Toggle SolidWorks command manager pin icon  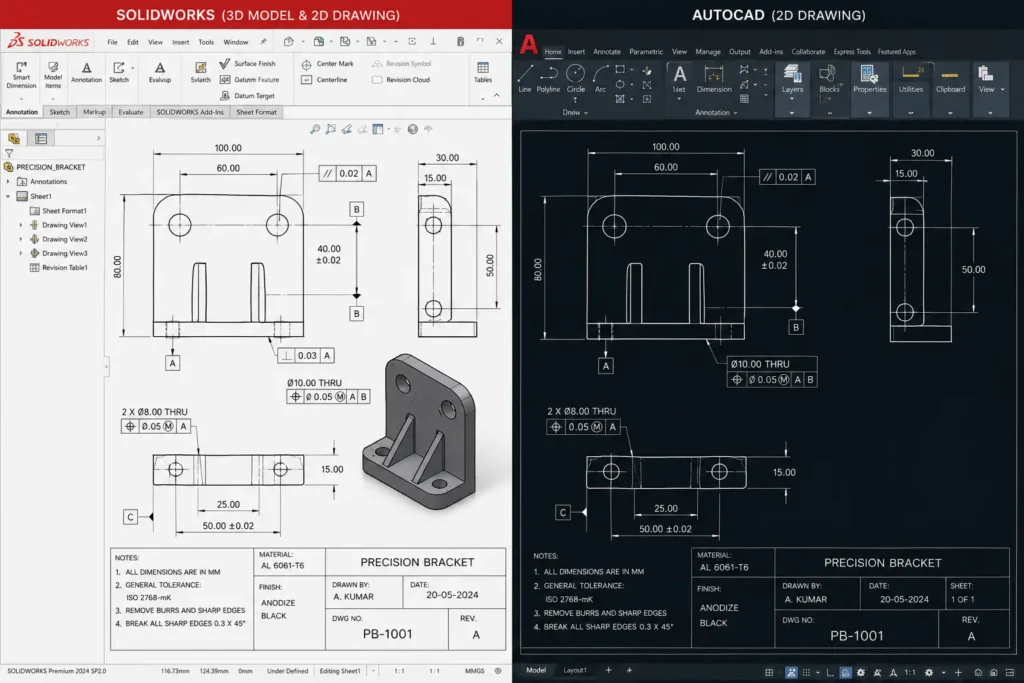263,42
